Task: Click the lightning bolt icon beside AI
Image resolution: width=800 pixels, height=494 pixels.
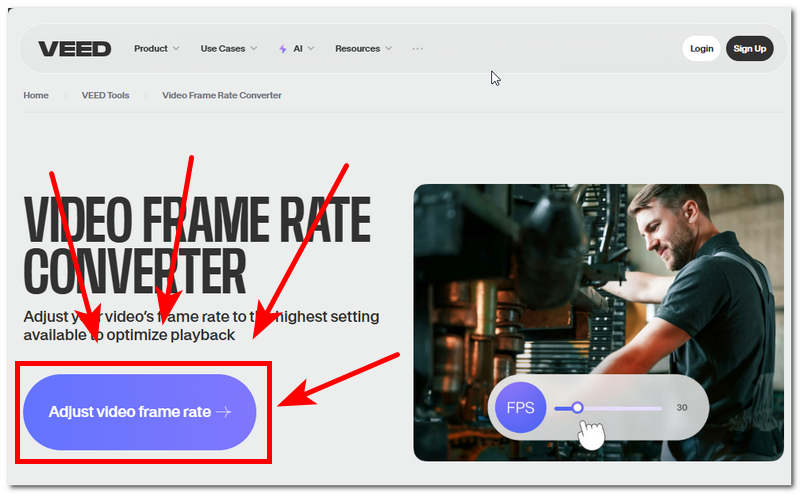Action: pyautogui.click(x=283, y=49)
